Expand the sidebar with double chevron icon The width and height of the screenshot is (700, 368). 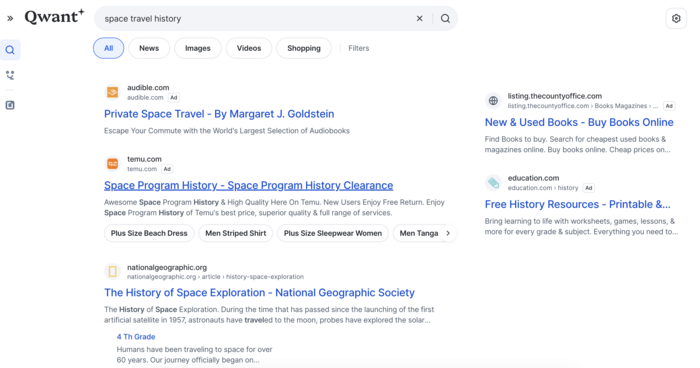point(10,18)
